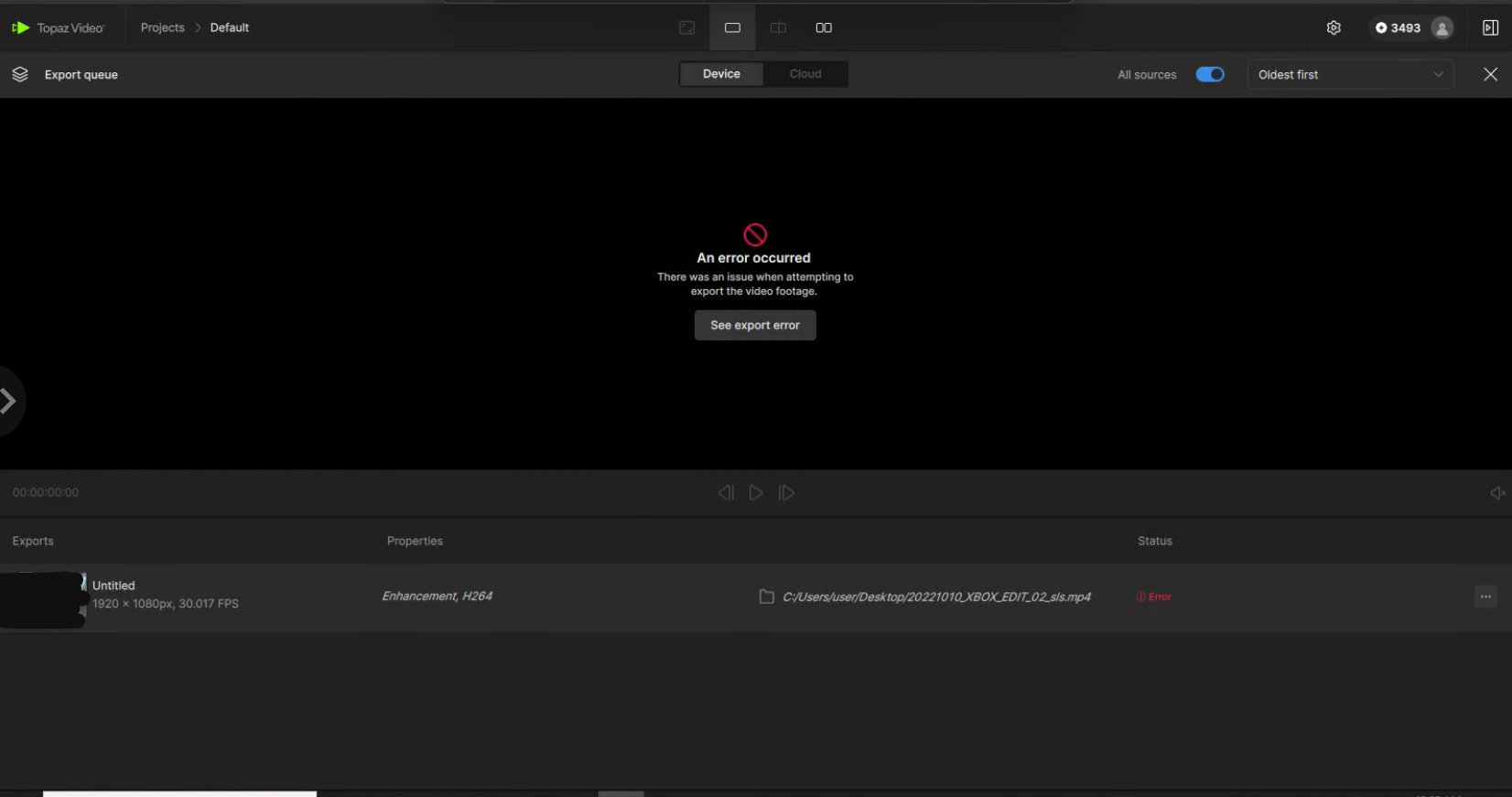Viewport: 1512px width, 797px height.
Task: Go to Projects in breadcrumb
Action: (162, 27)
